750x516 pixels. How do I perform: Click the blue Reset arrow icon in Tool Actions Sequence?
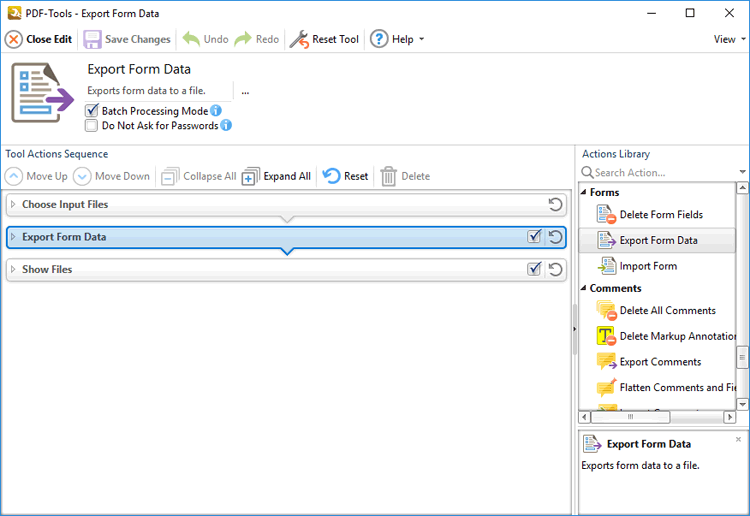pyautogui.click(x=331, y=176)
